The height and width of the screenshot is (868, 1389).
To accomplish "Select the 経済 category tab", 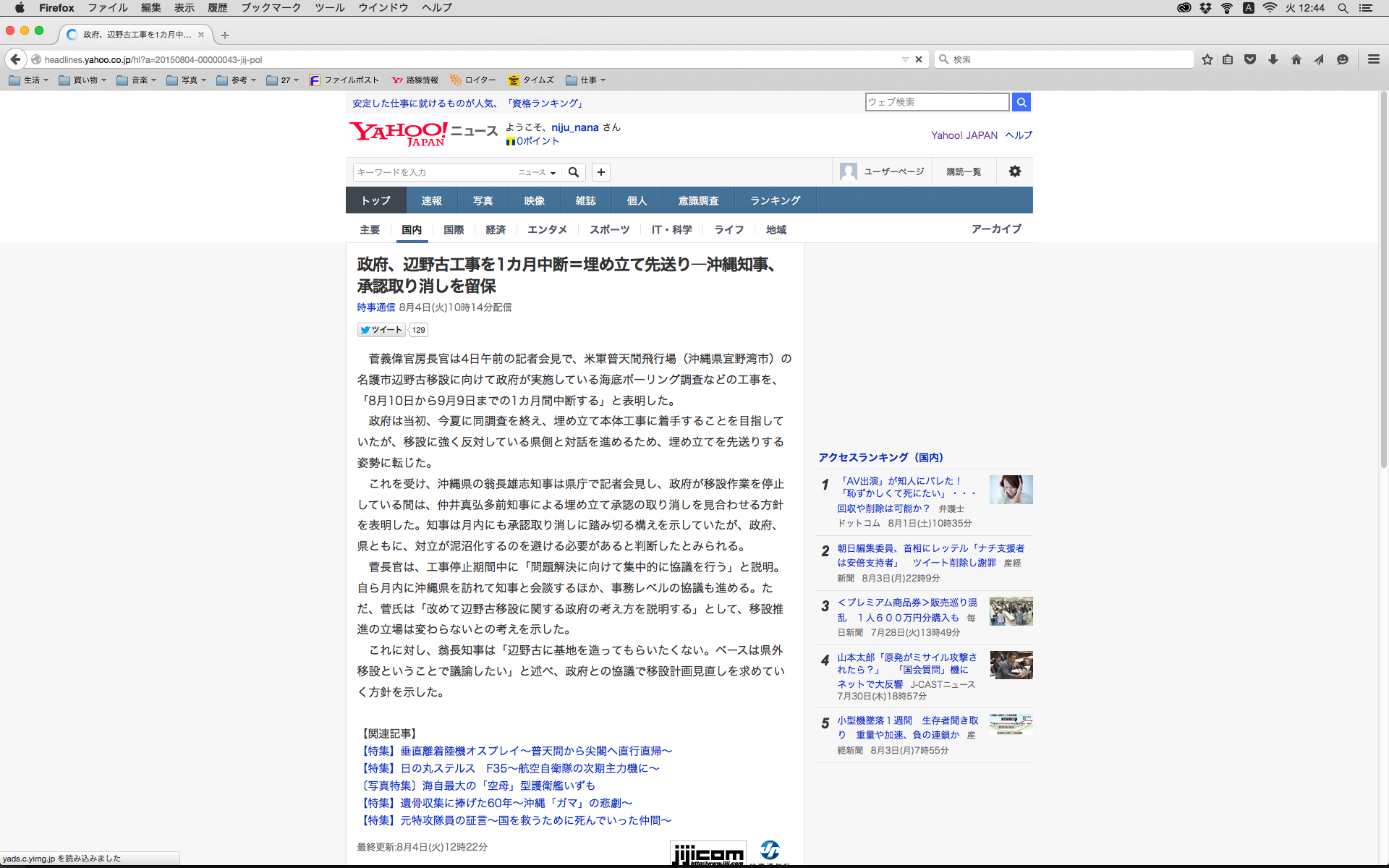I will (x=496, y=229).
